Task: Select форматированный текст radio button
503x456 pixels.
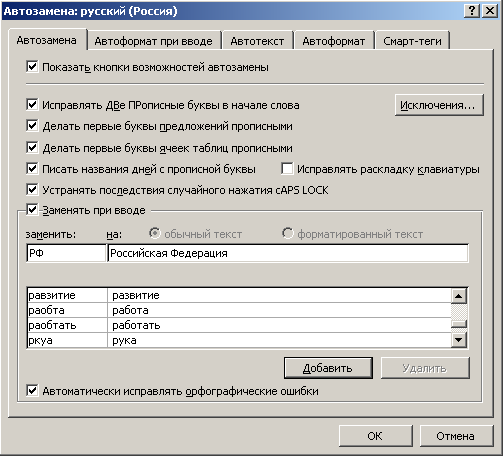Action: pyautogui.click(x=288, y=233)
